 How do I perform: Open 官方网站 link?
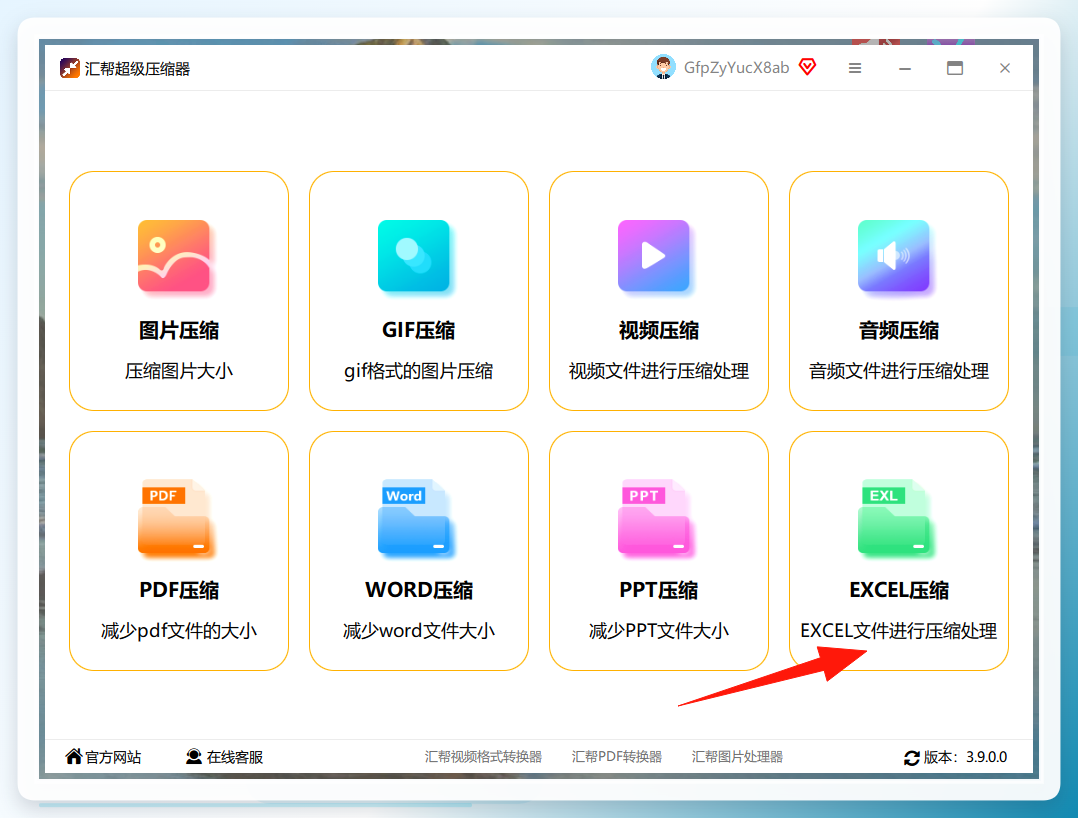pos(113,757)
